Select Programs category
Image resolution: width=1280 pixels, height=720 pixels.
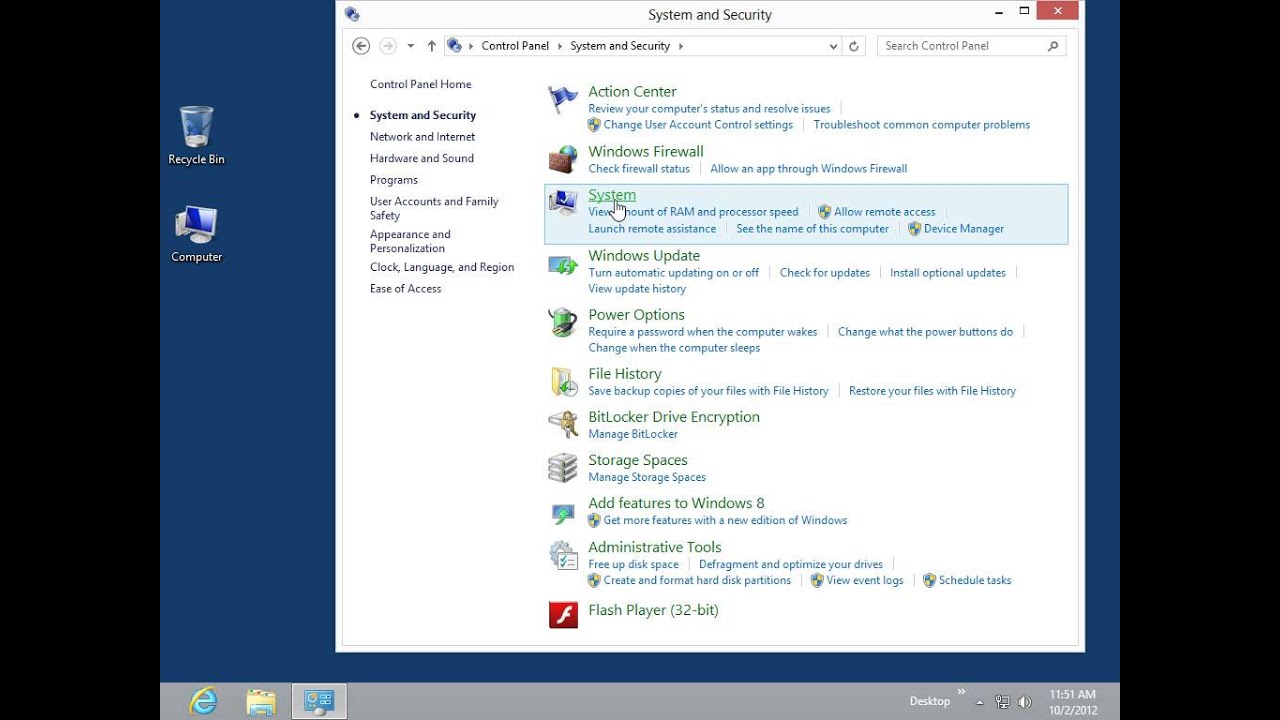394,180
